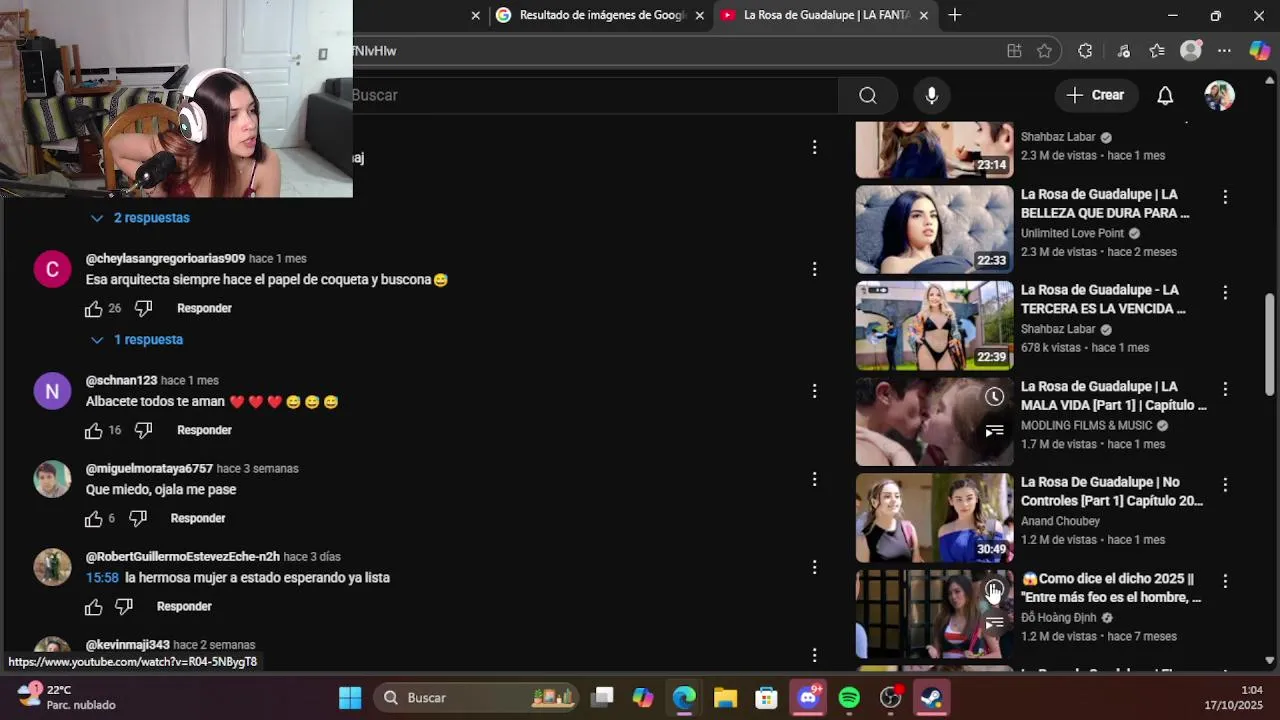Viewport: 1280px width, 720px height.
Task: Start voice search with the microphone icon
Action: 931,95
